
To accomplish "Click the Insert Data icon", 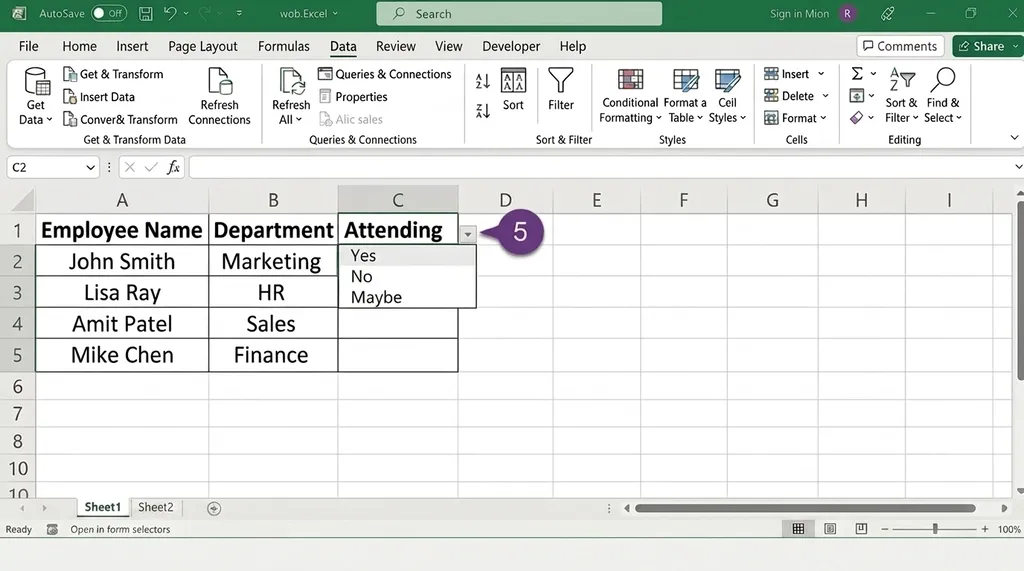I will click(x=70, y=97).
